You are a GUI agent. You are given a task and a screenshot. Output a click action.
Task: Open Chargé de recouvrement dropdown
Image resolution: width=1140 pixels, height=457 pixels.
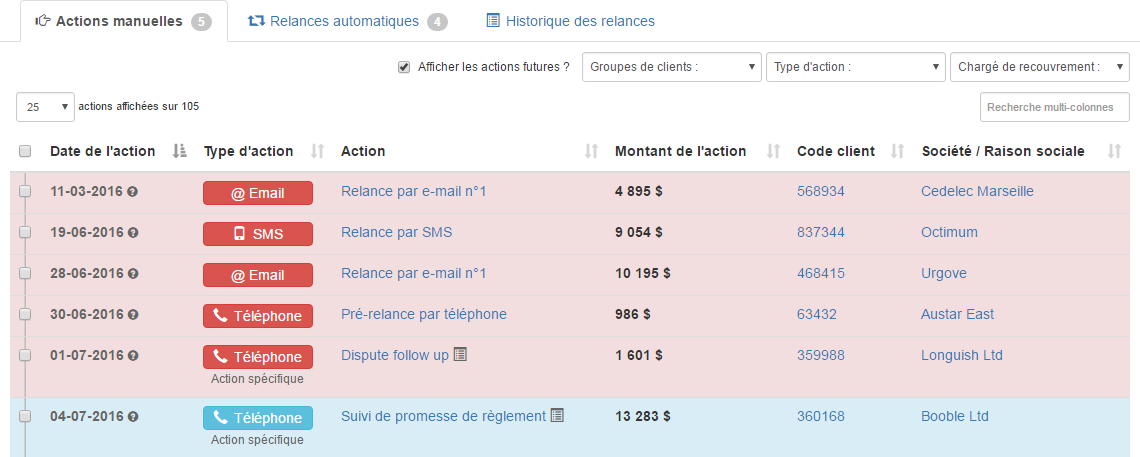[1039, 67]
